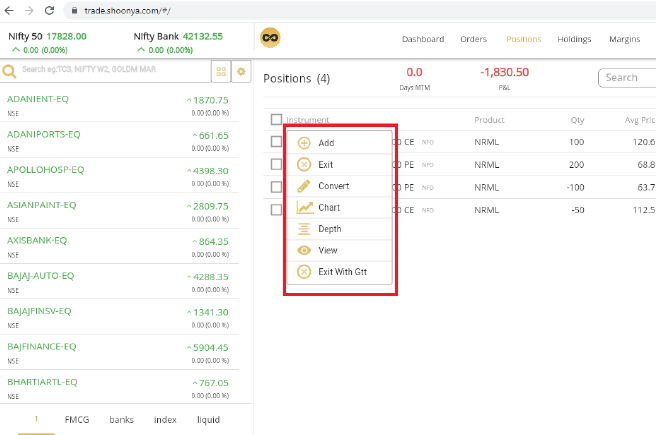
Task: Switch to the liquid watchlist tab
Action: click(208, 420)
